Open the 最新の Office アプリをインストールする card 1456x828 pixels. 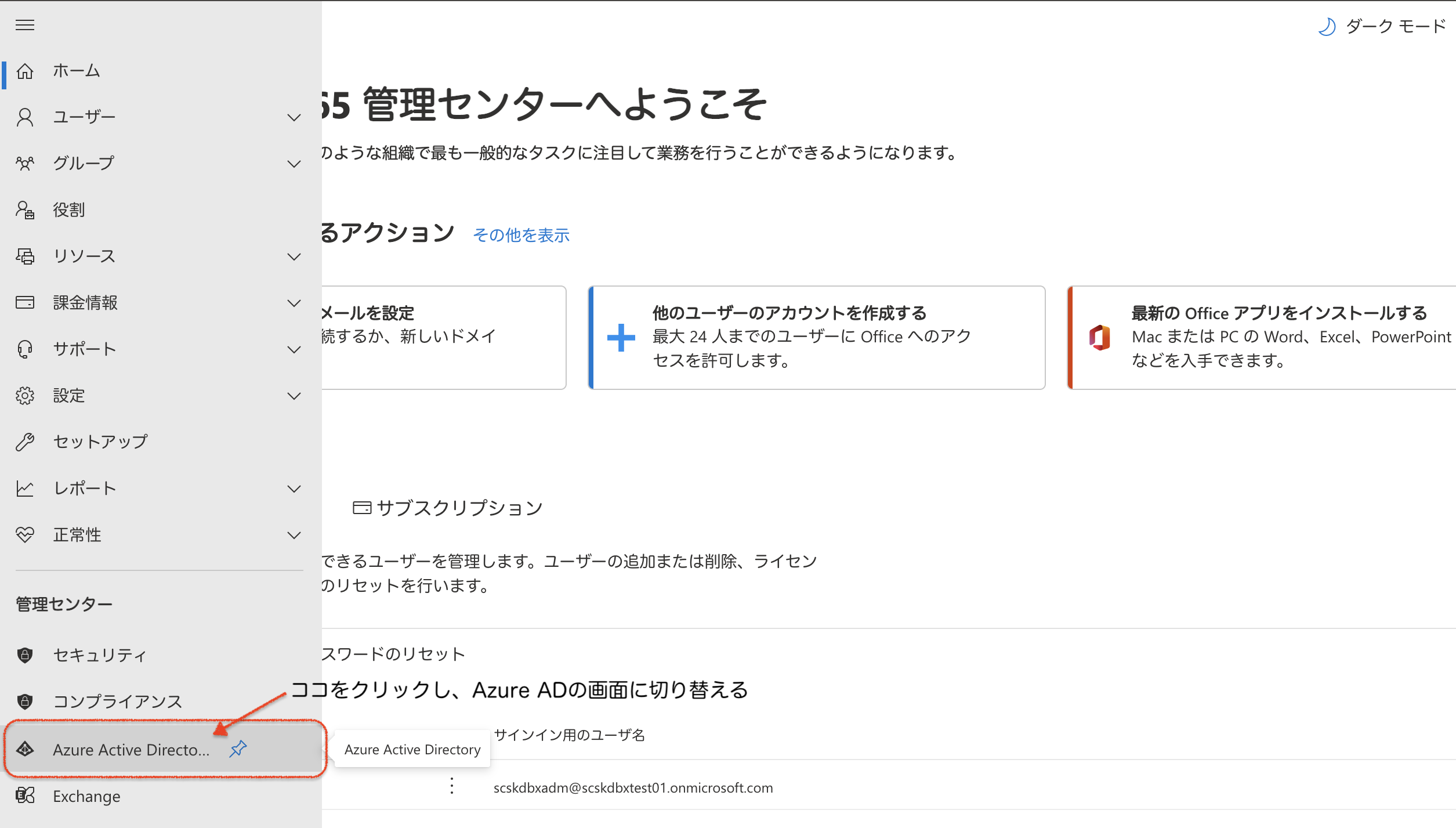[1262, 338]
